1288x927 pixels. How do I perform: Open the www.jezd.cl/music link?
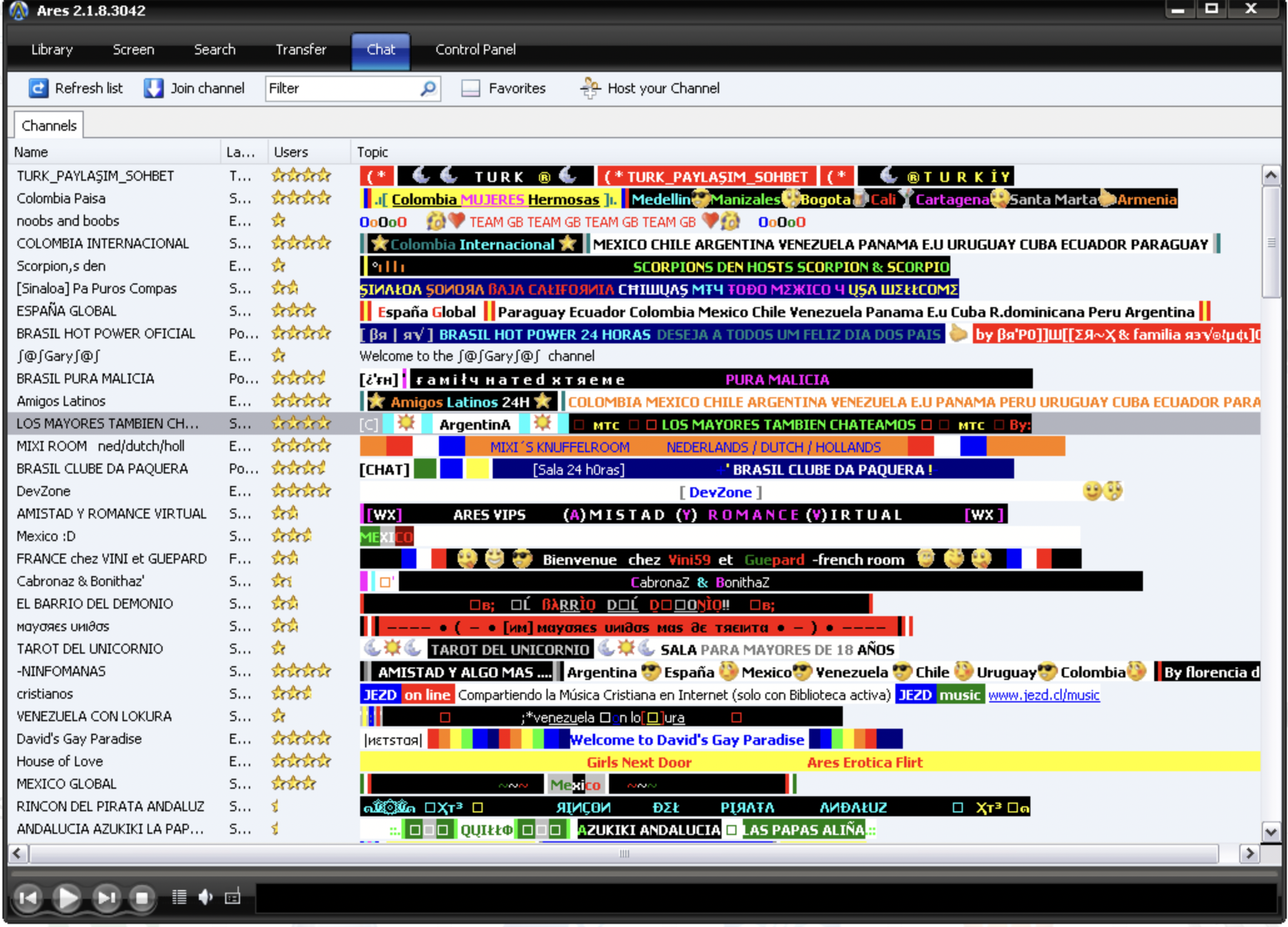click(1044, 695)
